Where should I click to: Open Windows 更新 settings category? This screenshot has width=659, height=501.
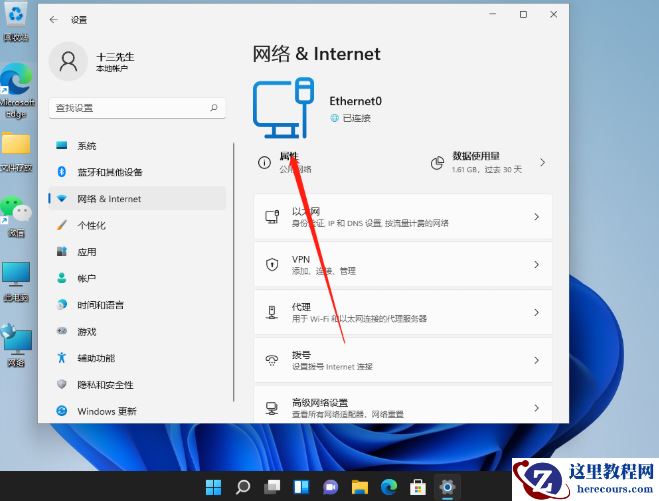[137, 411]
